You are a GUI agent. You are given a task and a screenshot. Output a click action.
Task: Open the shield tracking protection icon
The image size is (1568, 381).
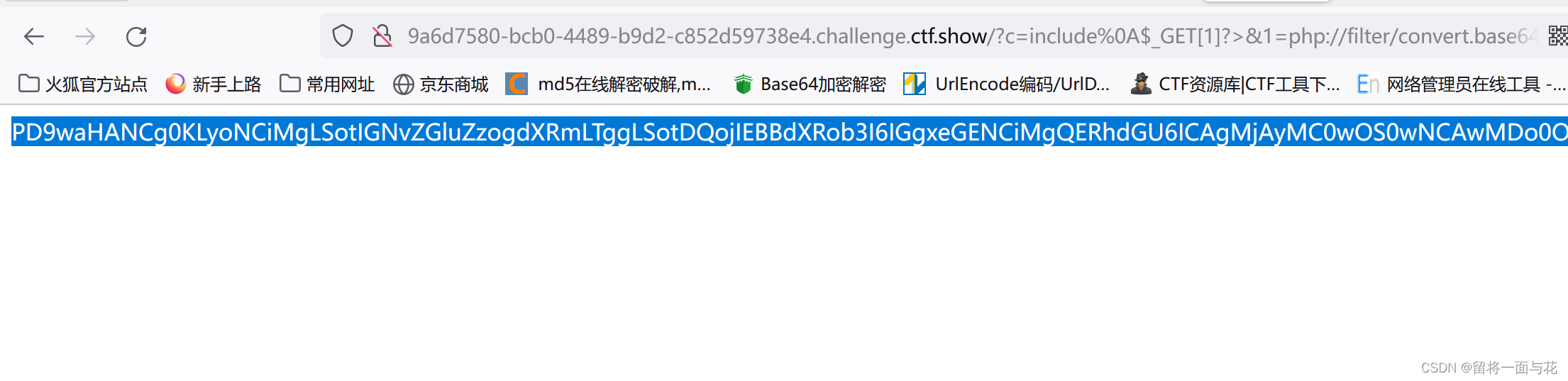point(343,35)
